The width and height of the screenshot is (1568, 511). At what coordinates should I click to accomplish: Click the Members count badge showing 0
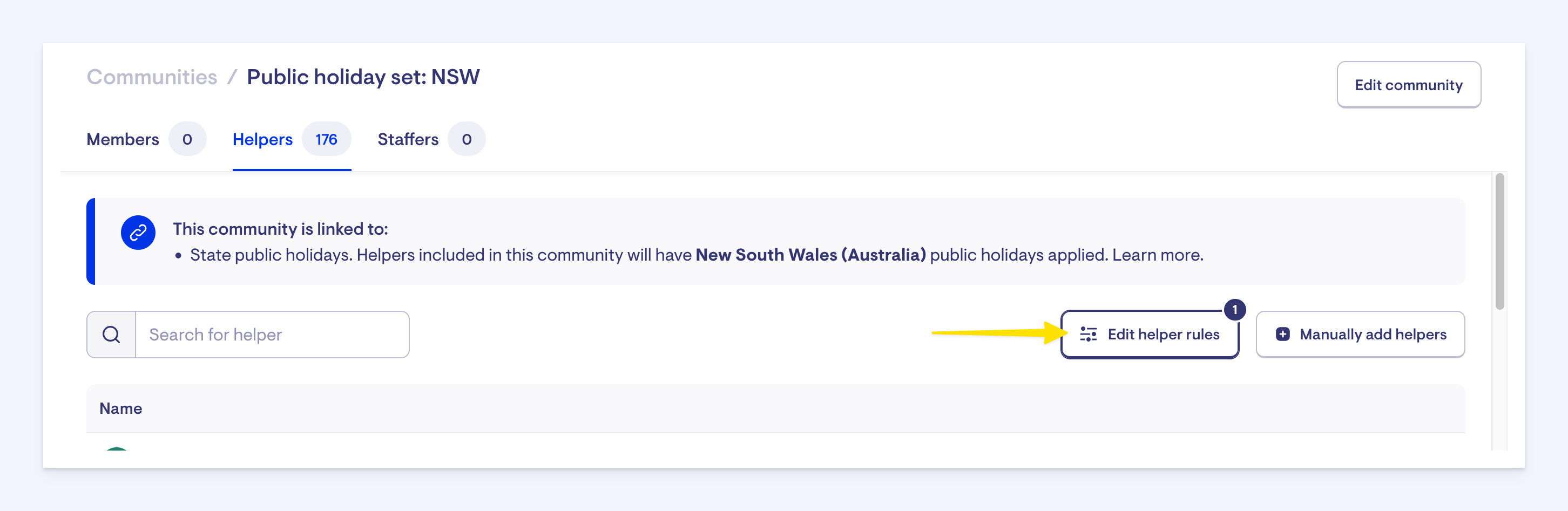pyautogui.click(x=187, y=139)
